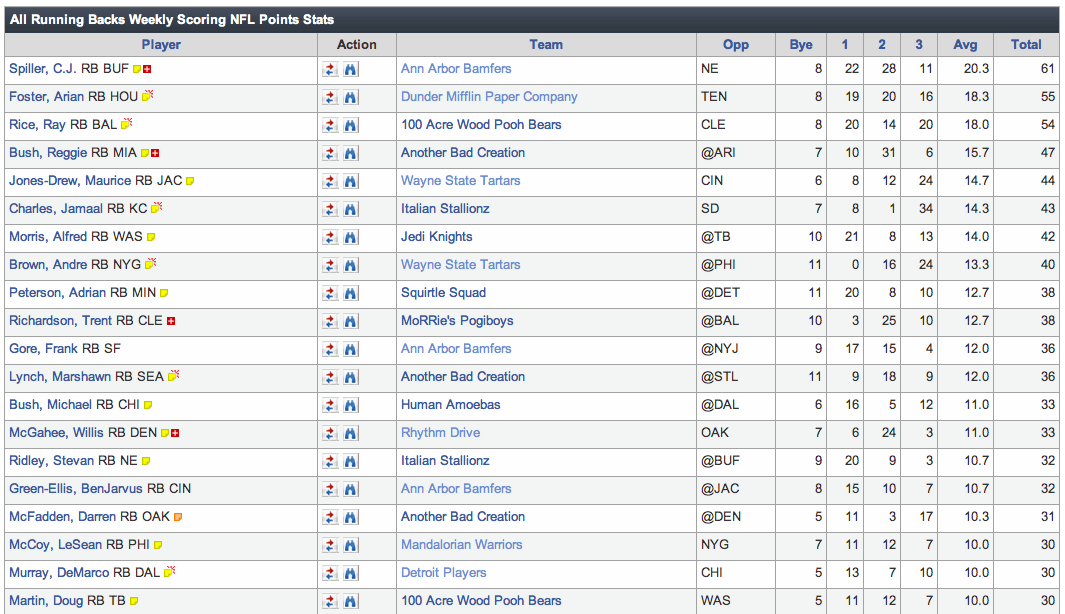The image size is (1065, 614).
Task: Sort by the Bye column header
Action: coord(801,44)
